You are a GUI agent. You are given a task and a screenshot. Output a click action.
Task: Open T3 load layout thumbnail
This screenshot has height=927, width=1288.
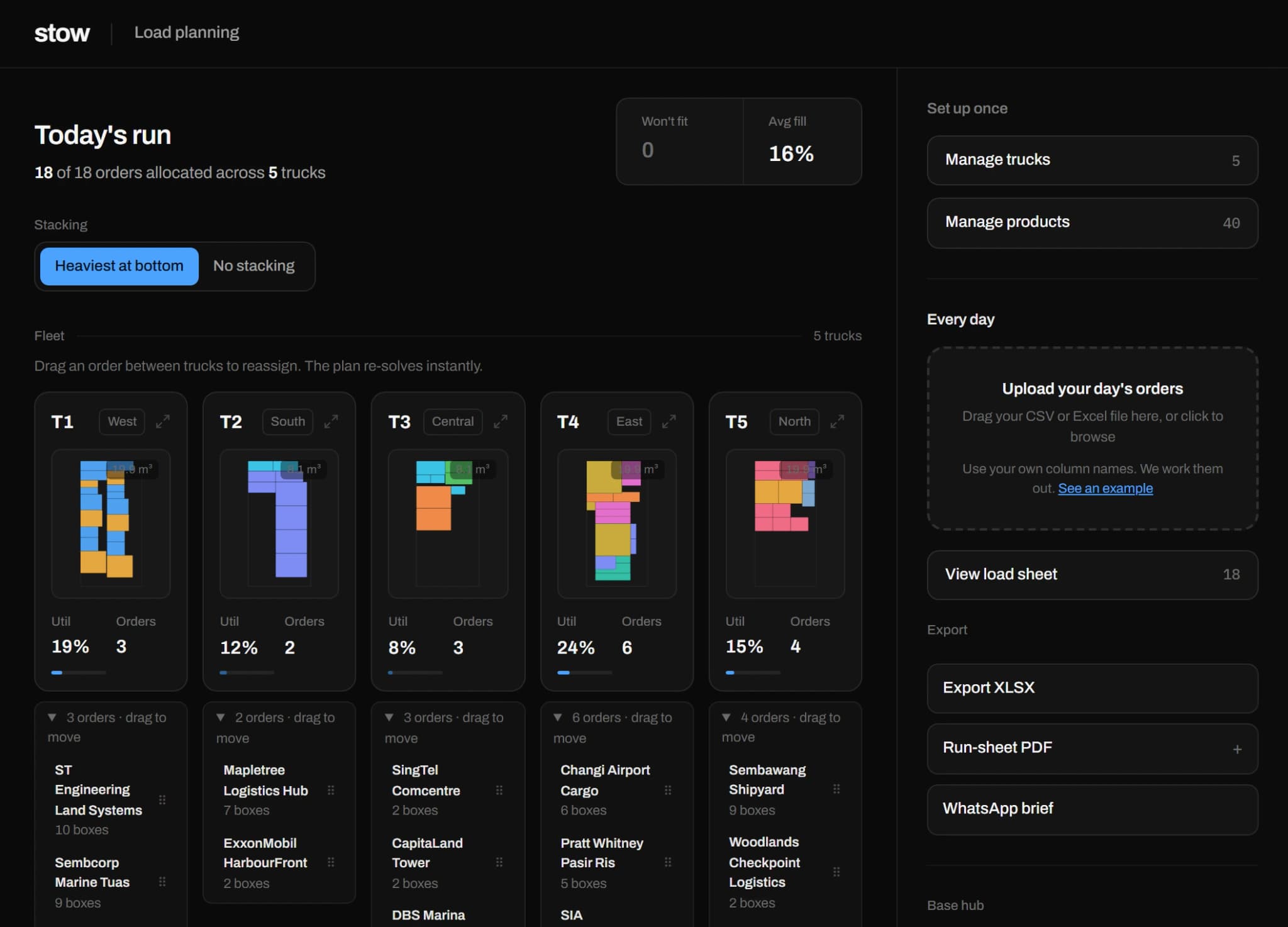(x=448, y=523)
